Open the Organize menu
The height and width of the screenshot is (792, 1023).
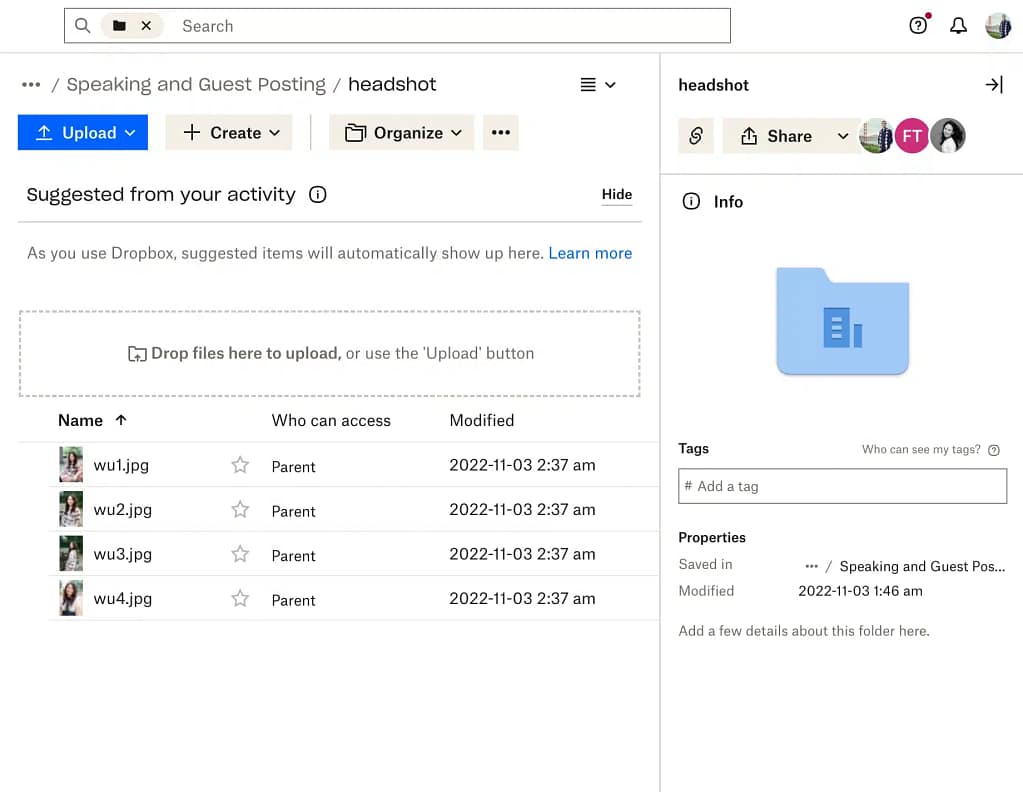point(403,133)
